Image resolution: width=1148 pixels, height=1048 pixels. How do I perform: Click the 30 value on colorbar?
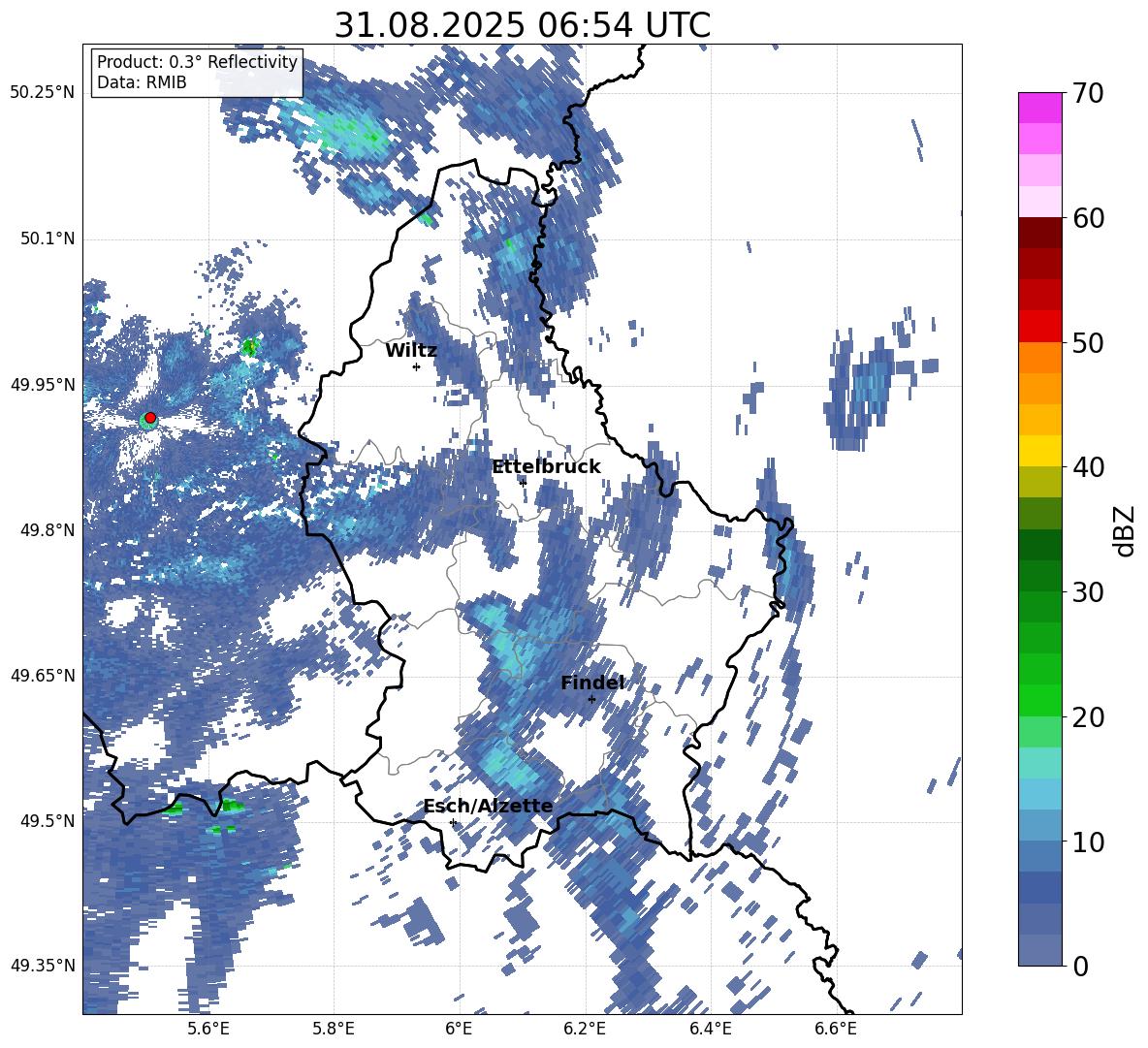[x=1088, y=592]
